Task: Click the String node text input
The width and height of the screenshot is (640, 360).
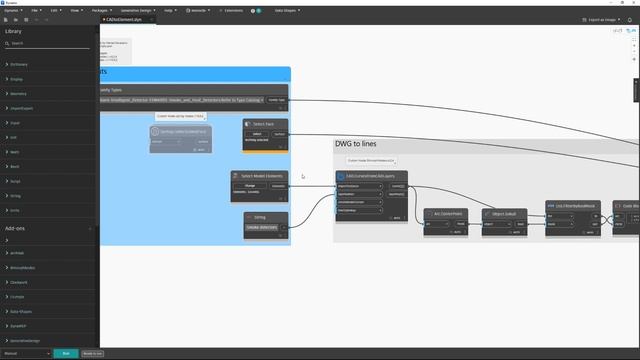Action: point(262,227)
